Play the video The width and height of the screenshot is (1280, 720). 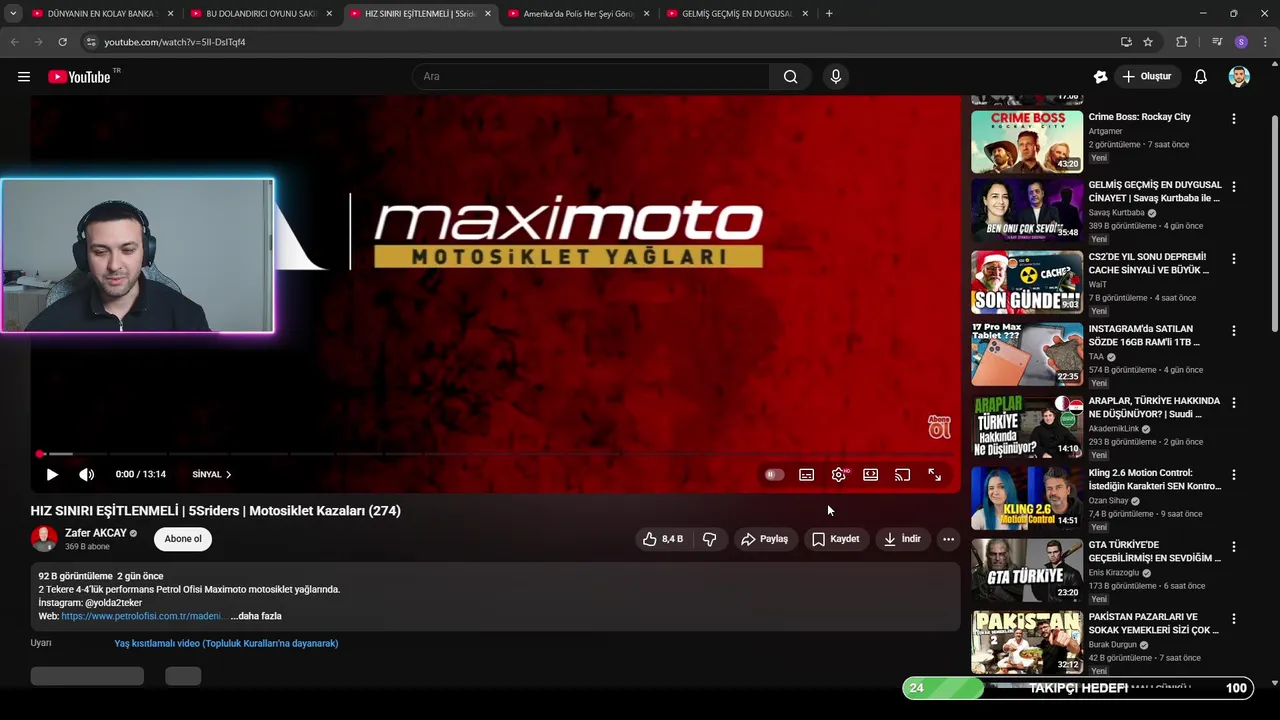[52, 475]
